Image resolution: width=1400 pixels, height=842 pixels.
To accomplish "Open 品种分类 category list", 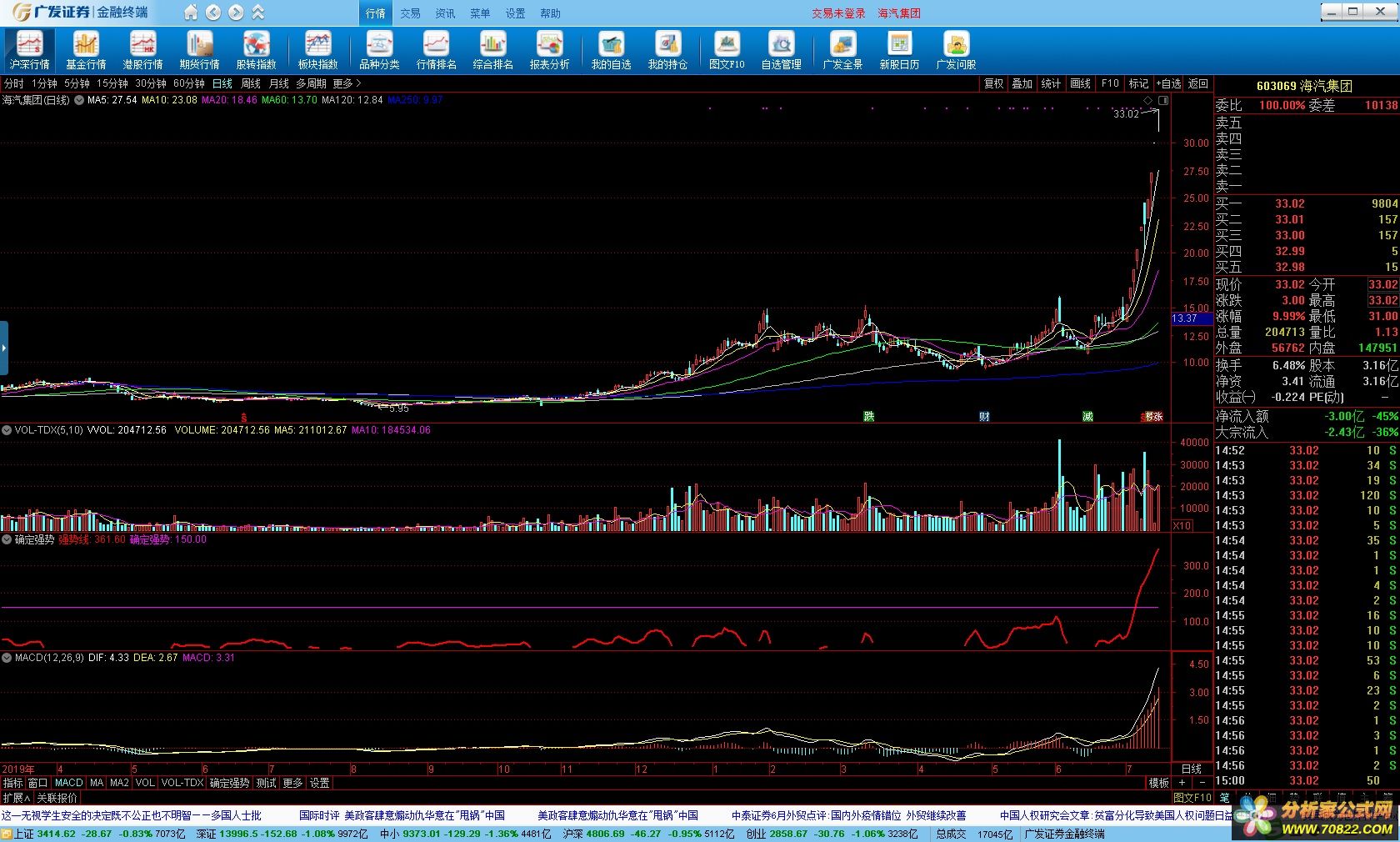I will point(379,50).
